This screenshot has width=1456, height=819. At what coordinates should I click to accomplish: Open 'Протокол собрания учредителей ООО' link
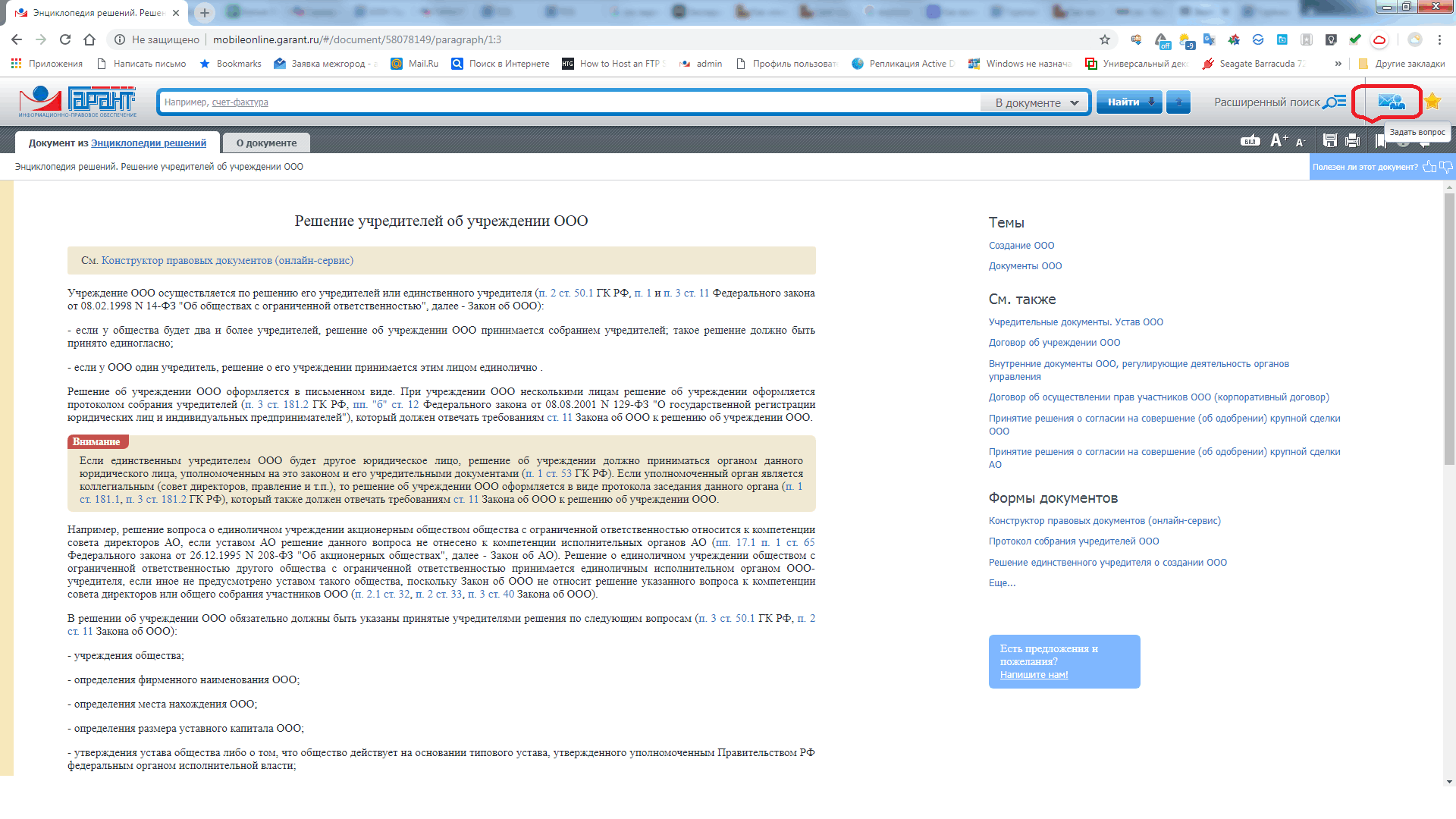(1073, 541)
